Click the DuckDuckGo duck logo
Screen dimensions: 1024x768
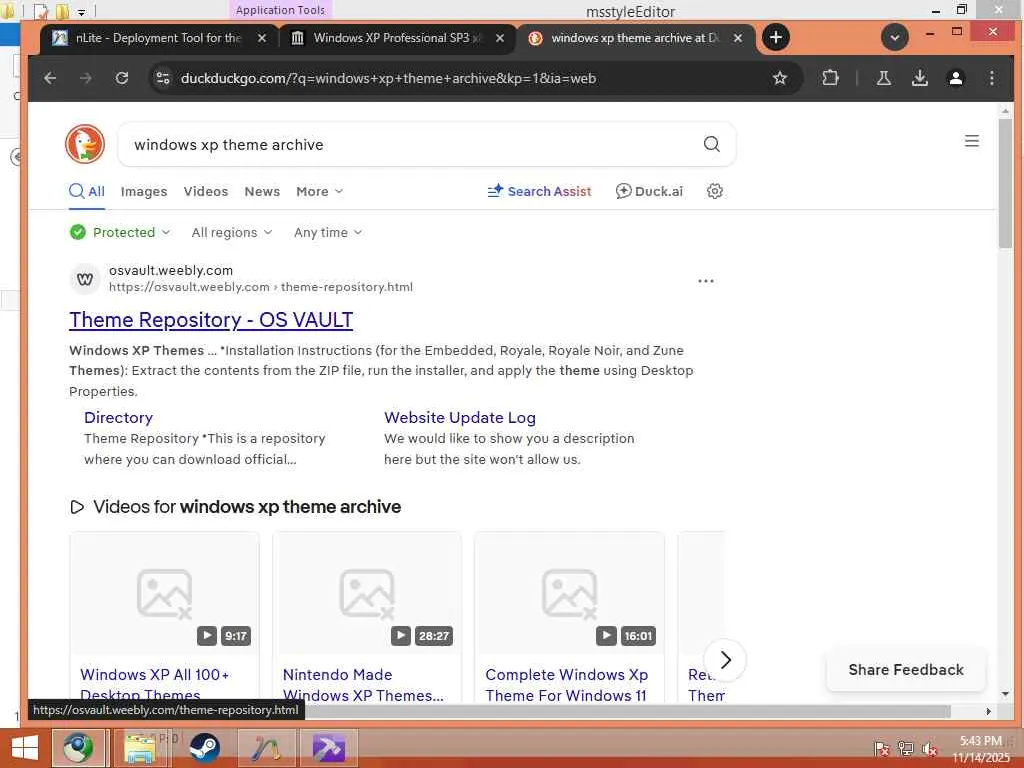click(x=85, y=144)
